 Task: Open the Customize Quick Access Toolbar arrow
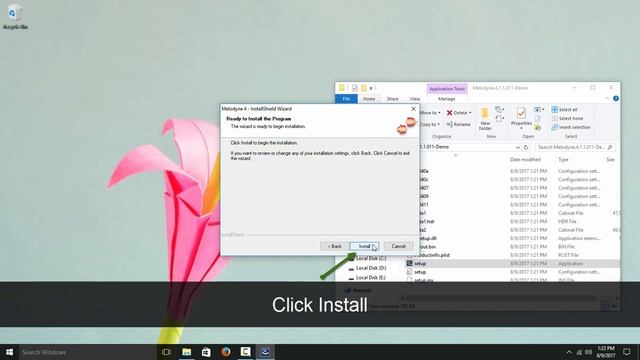click(371, 88)
